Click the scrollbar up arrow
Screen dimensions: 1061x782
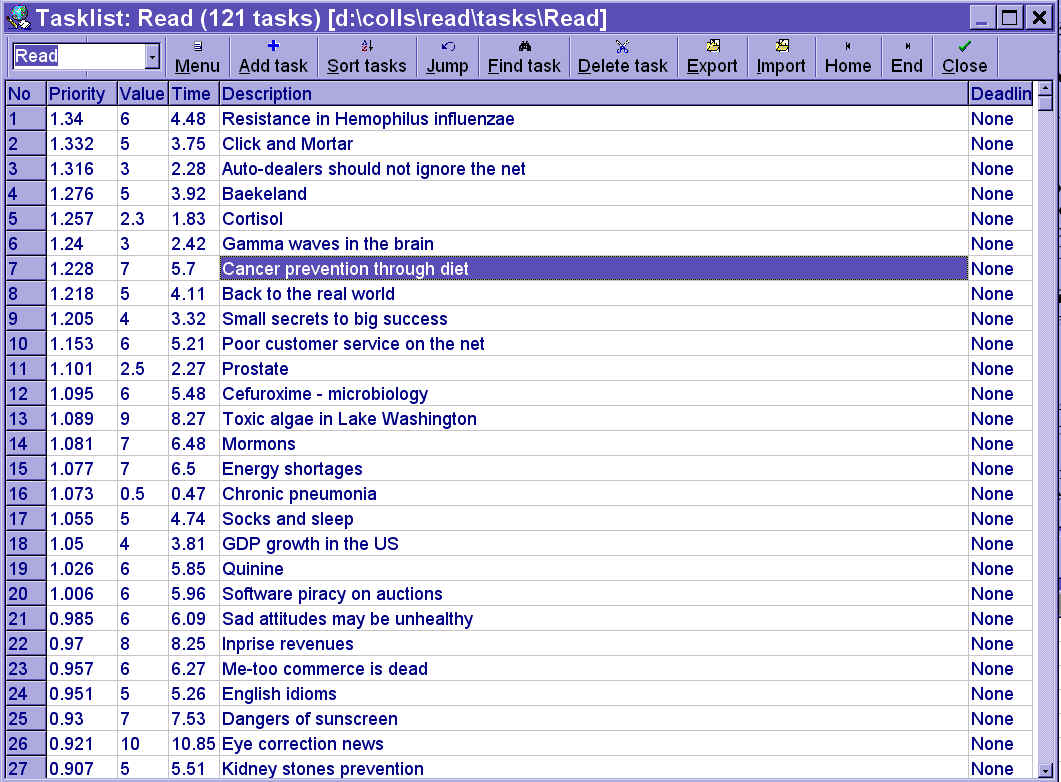pos(1045,93)
